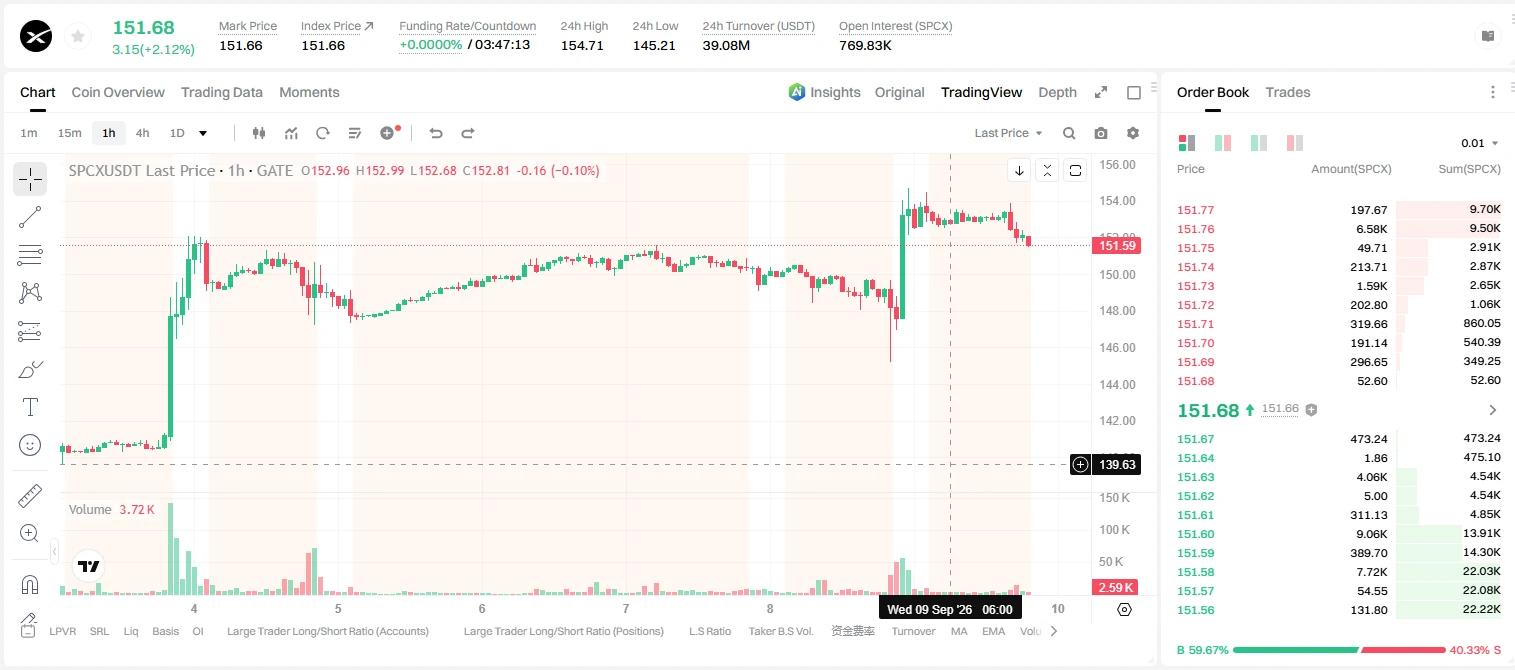Undo the last chart action
Image resolution: width=1515 pixels, height=670 pixels.
pyautogui.click(x=435, y=133)
